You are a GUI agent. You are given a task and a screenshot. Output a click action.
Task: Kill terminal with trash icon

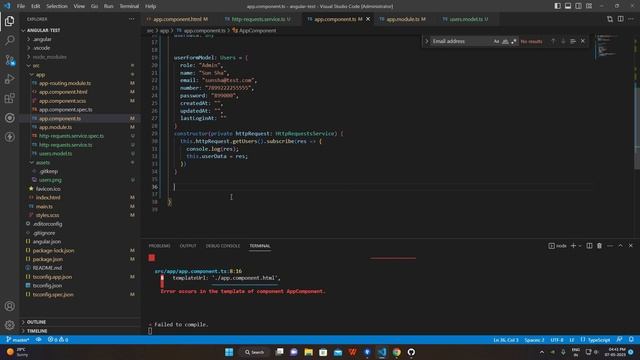tap(599, 246)
